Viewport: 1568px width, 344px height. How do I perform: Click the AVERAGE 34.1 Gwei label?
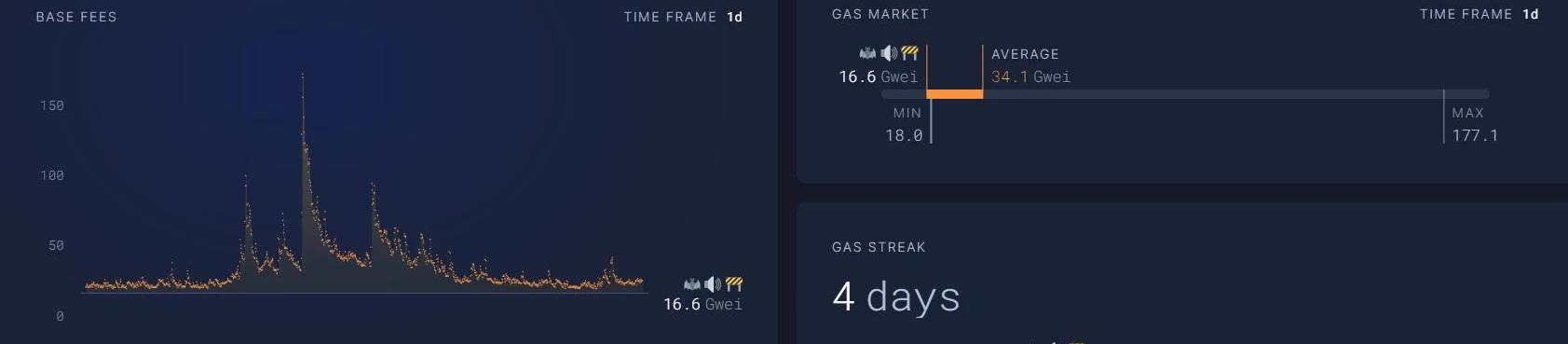click(1030, 65)
